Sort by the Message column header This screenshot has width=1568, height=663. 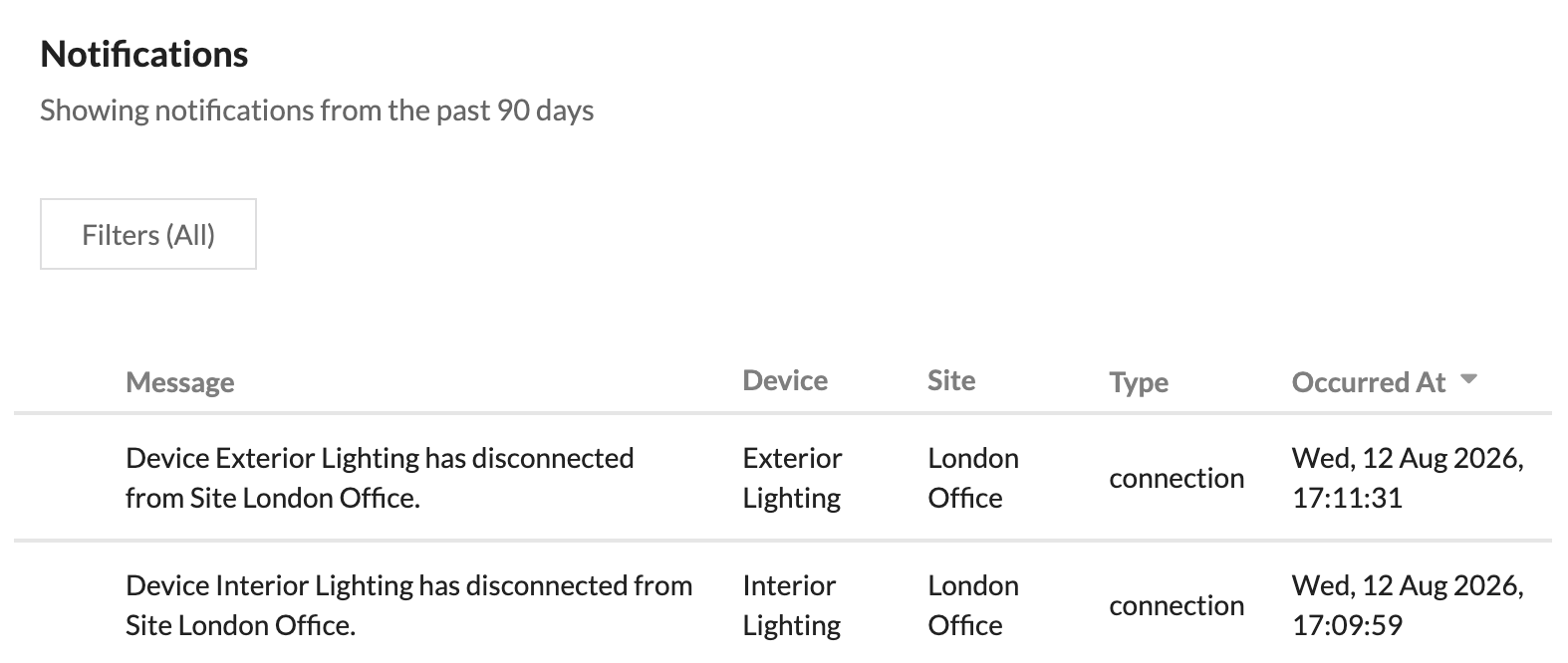coord(180,382)
